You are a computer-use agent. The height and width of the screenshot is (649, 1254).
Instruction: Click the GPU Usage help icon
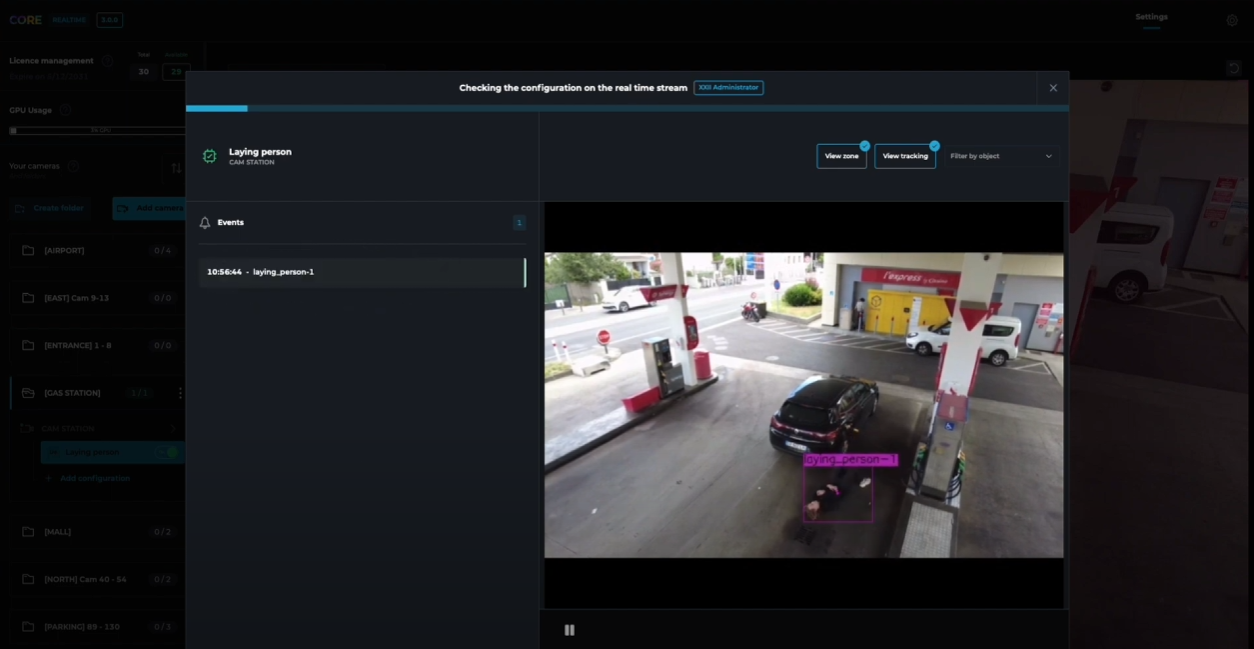tap(65, 110)
